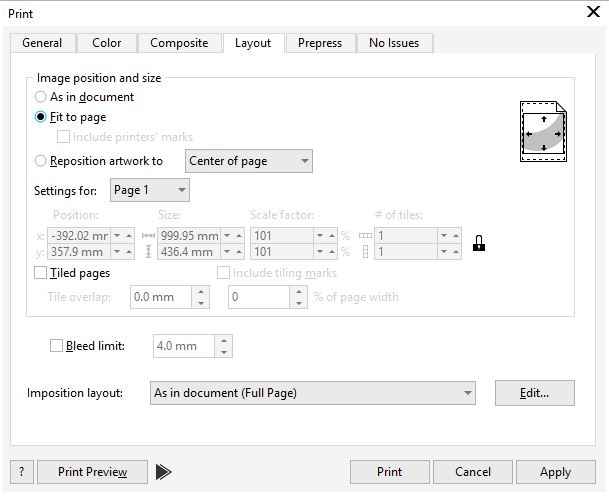
Task: Enable the Tiled pages checkbox
Action: click(x=41, y=272)
